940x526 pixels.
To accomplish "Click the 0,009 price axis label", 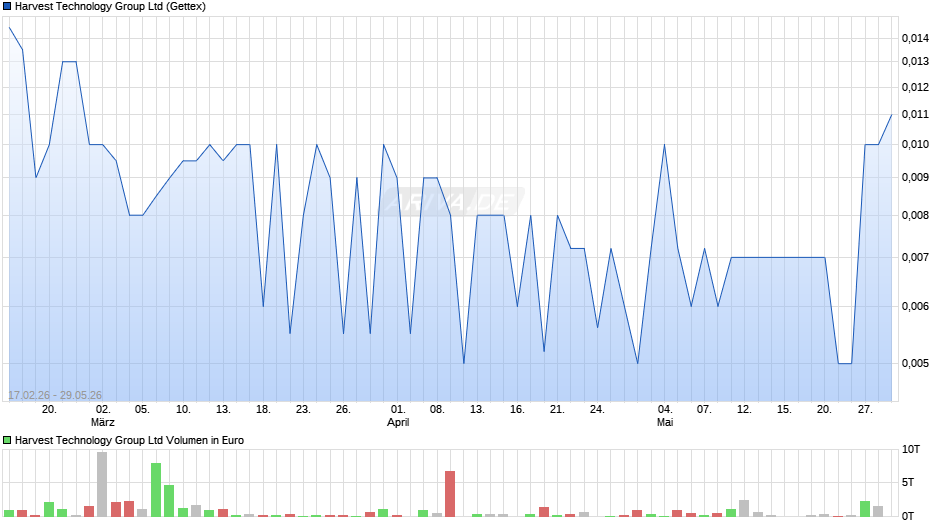I will [x=915, y=178].
